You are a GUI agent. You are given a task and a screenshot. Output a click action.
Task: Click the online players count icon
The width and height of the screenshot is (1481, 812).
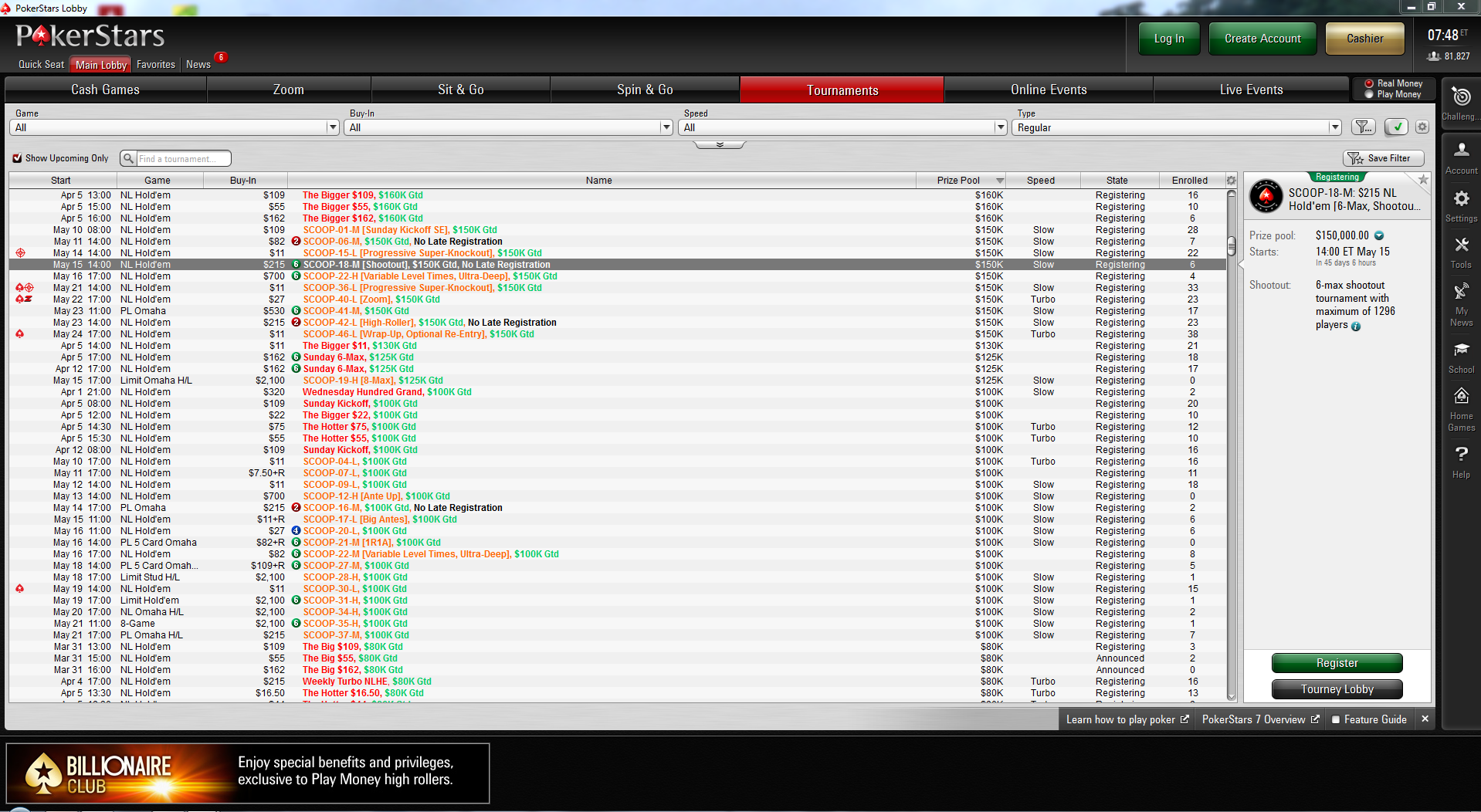(x=1434, y=56)
